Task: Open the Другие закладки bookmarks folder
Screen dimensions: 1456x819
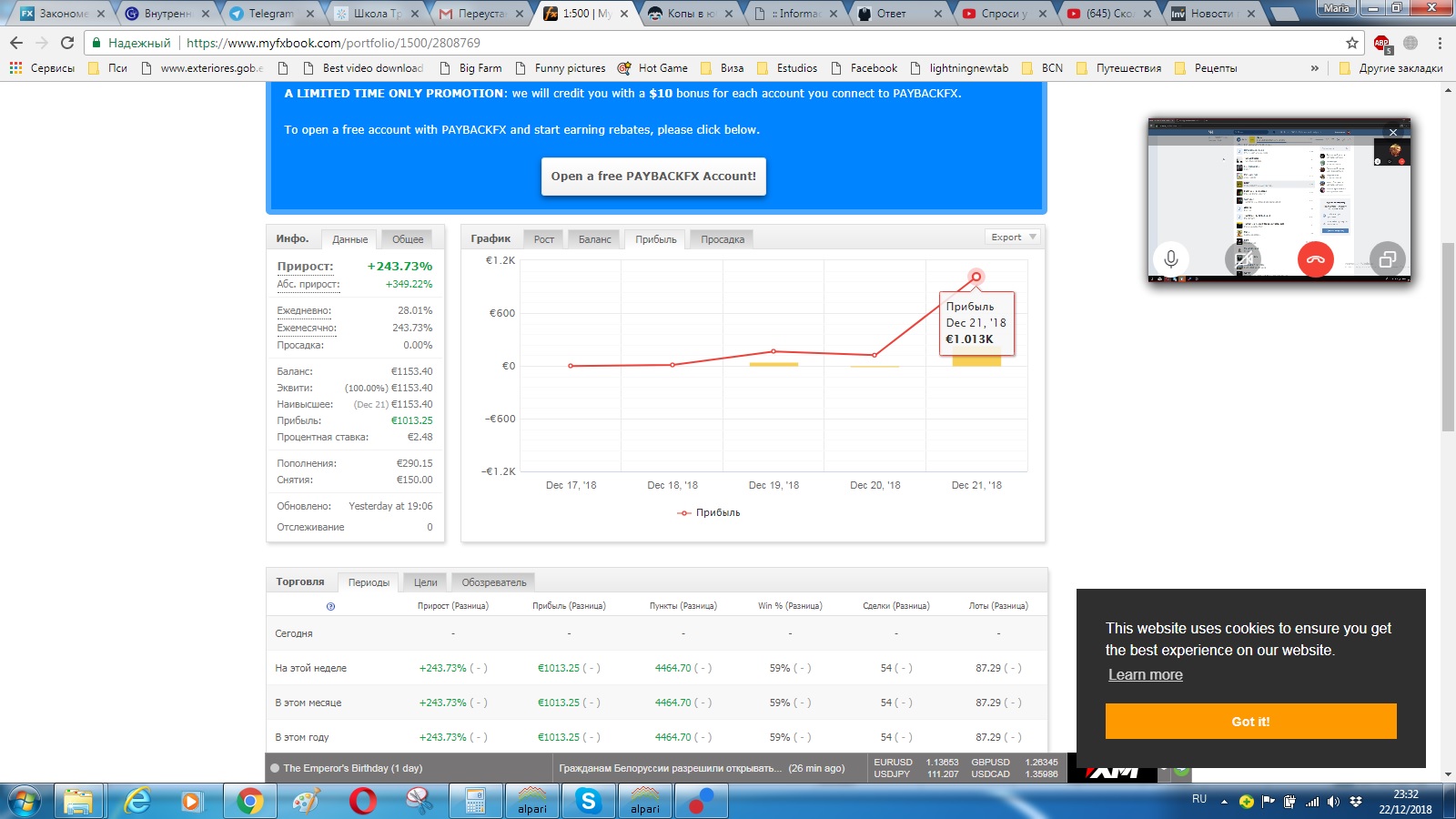Action: pyautogui.click(x=1391, y=68)
